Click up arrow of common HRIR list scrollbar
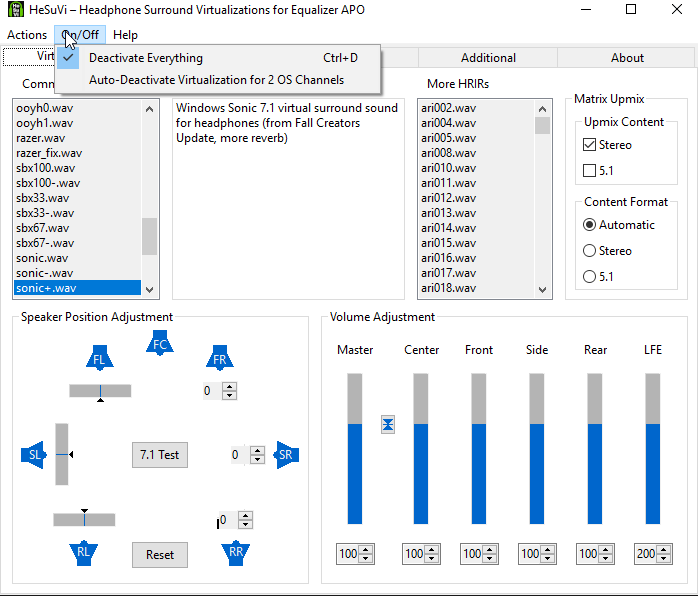 tap(150, 109)
